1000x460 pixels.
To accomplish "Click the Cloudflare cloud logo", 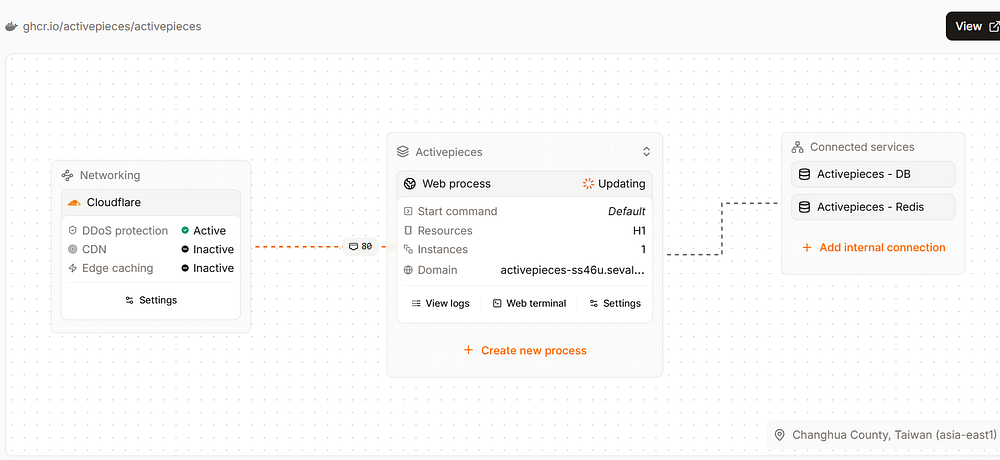I will click(x=74, y=202).
